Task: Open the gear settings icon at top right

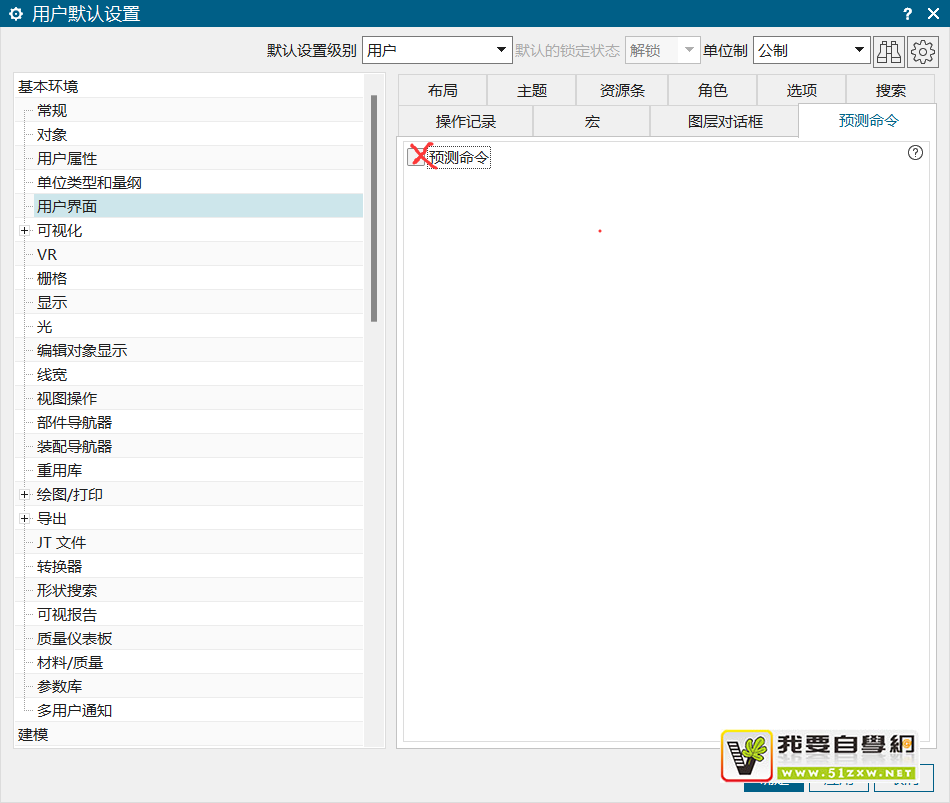Action: pyautogui.click(x=922, y=51)
